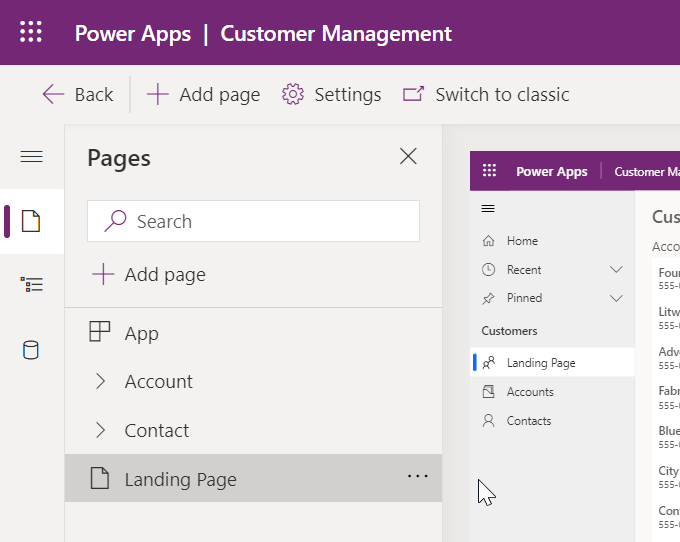This screenshot has width=680, height=542.
Task: Click the App grid icon in Pages list
Action: 100,332
